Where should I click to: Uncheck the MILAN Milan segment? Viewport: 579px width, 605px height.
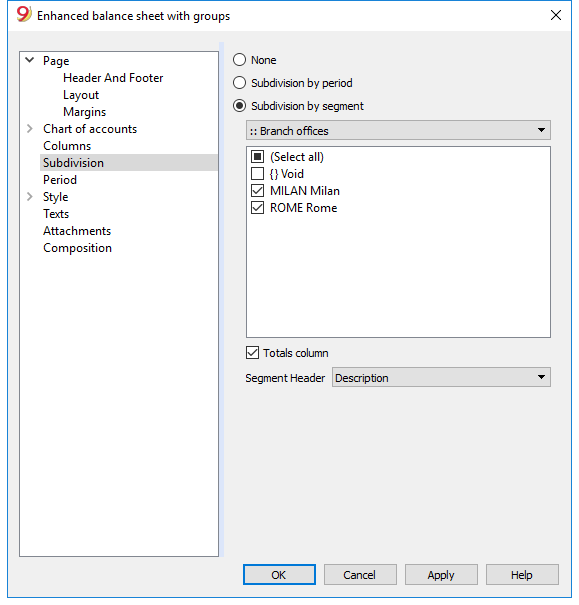coord(257,191)
